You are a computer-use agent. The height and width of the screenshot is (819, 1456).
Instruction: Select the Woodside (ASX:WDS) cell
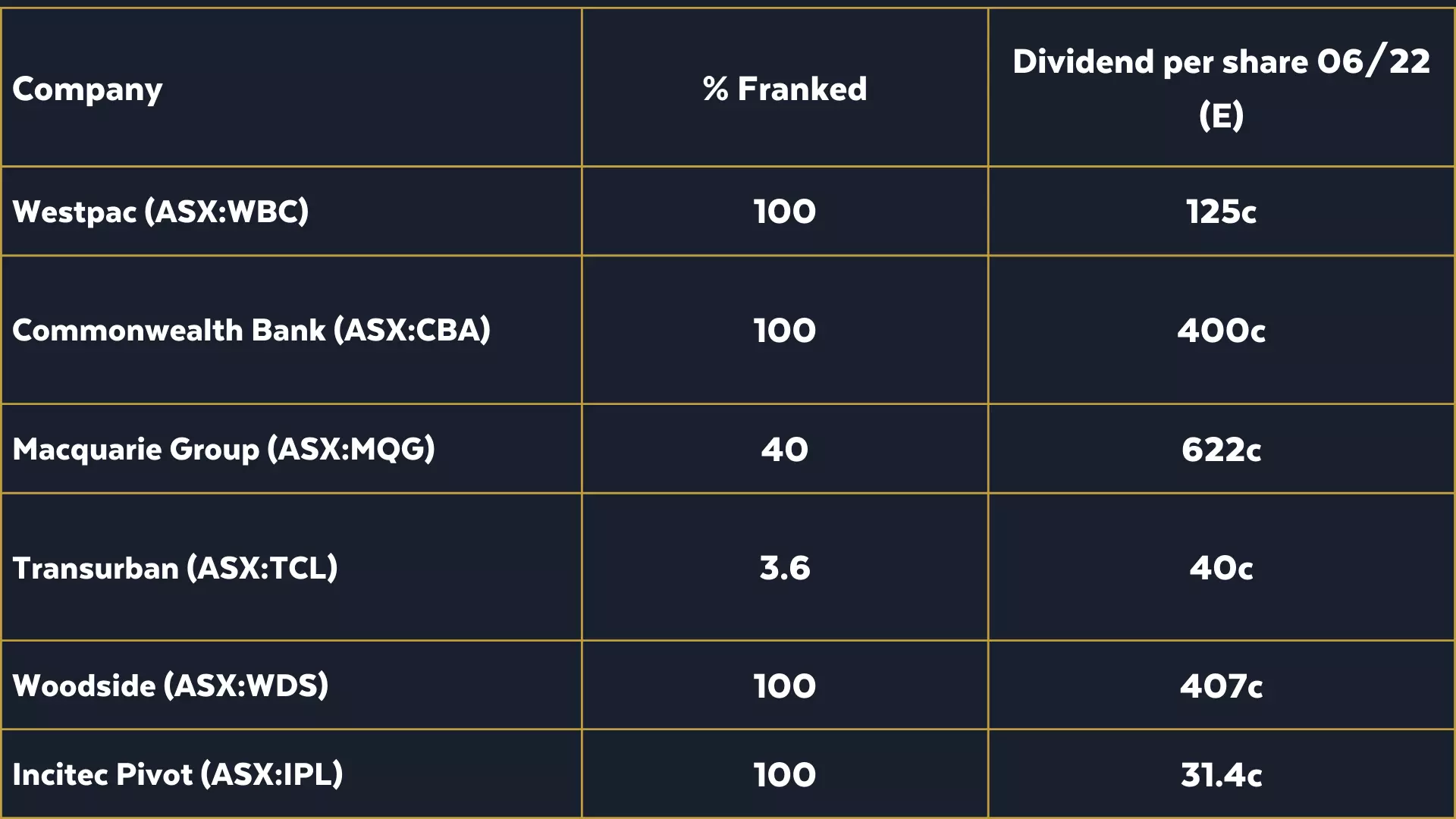(171, 686)
